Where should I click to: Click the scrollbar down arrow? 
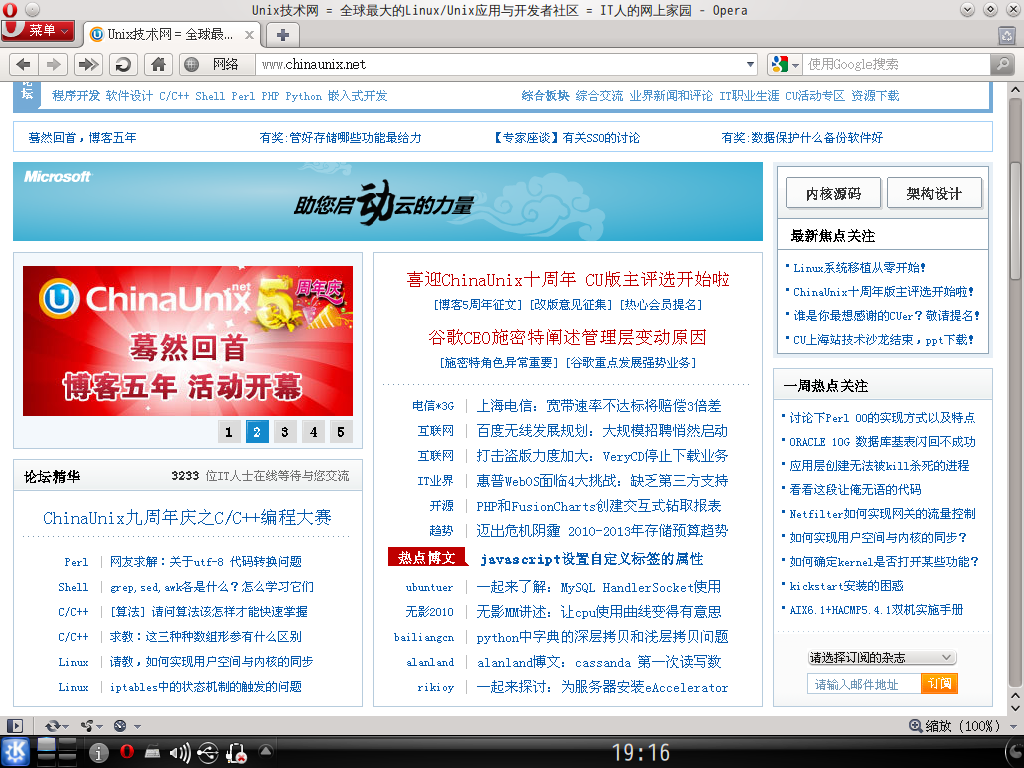click(x=1015, y=708)
